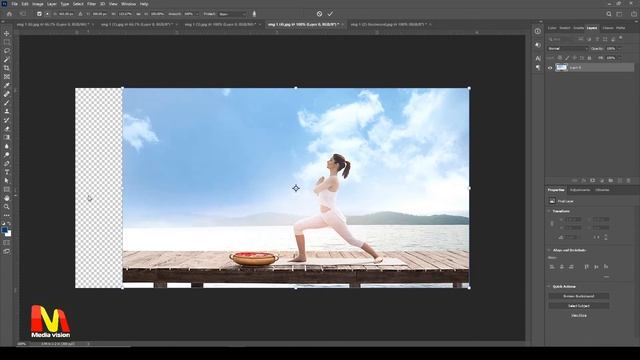Click the foreground color swatch
The height and width of the screenshot is (360, 640).
[4, 230]
